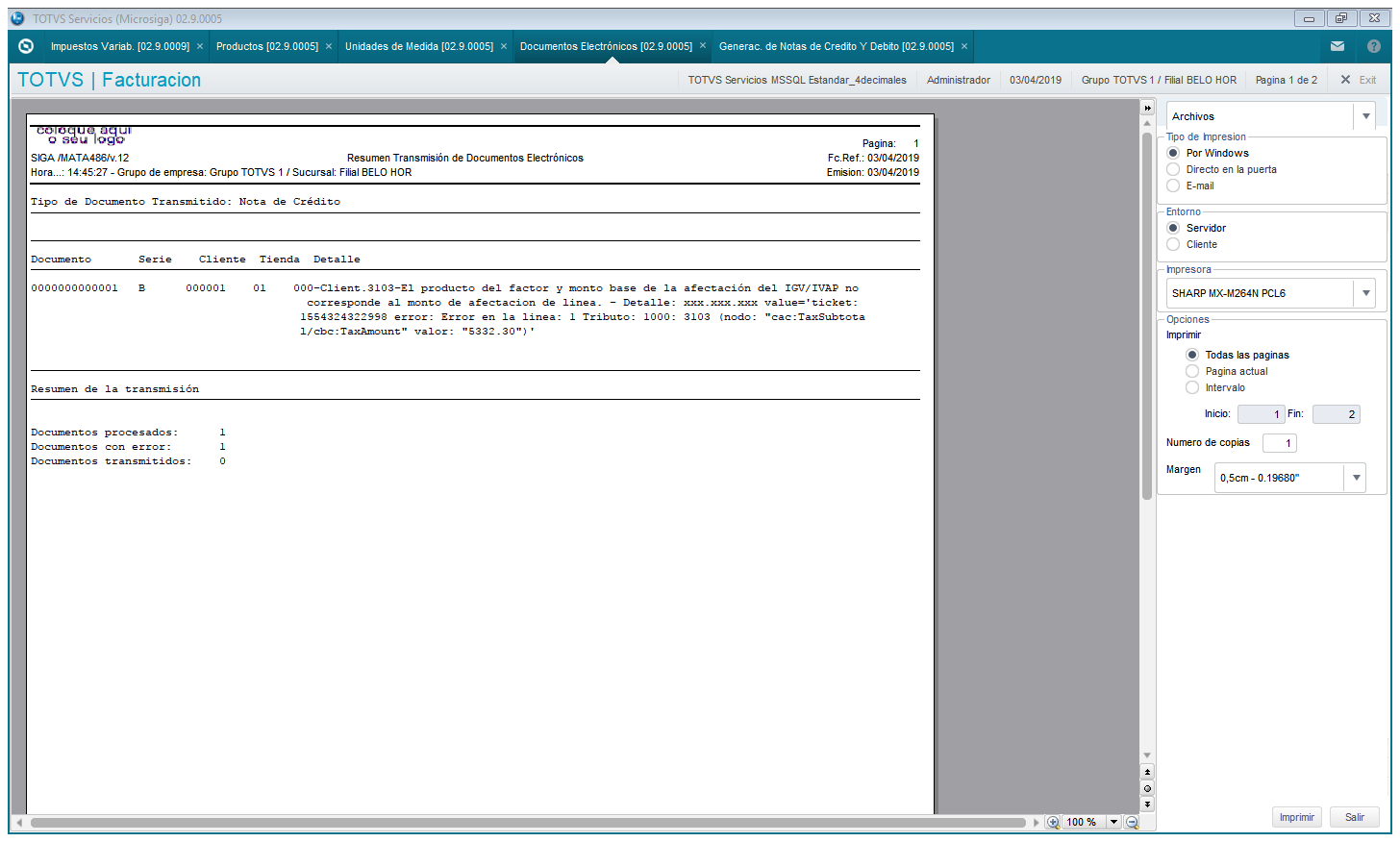Jump to next page with double-down arrow
The height and width of the screenshot is (842, 1400).
(x=1147, y=804)
